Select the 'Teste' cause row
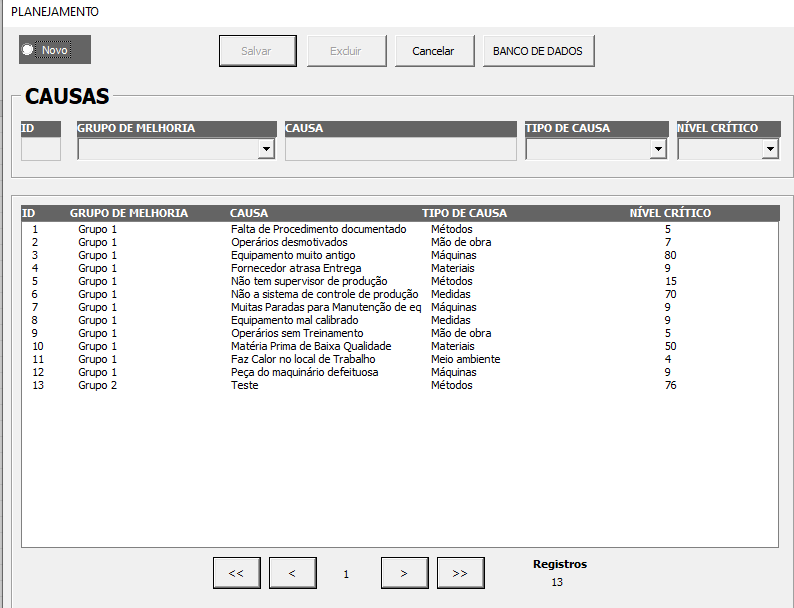This screenshot has height=608, width=794. (400, 385)
